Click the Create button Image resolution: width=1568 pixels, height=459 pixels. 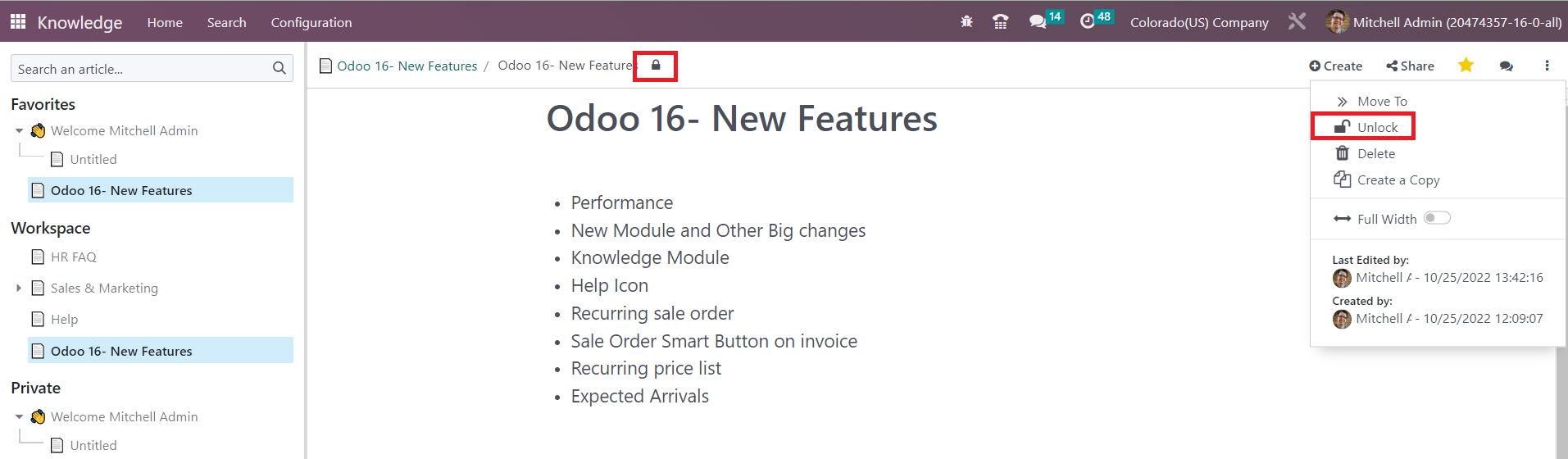pyautogui.click(x=1335, y=66)
